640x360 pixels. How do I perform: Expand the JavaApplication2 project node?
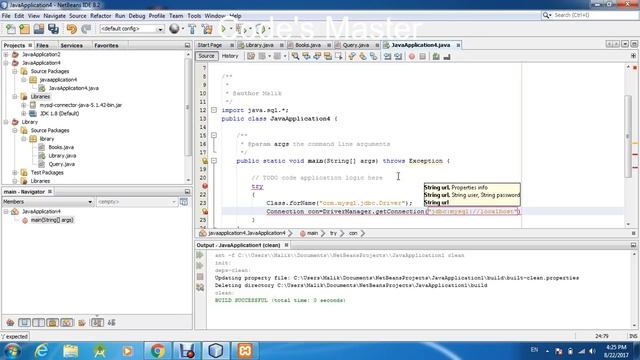[x=6, y=54]
